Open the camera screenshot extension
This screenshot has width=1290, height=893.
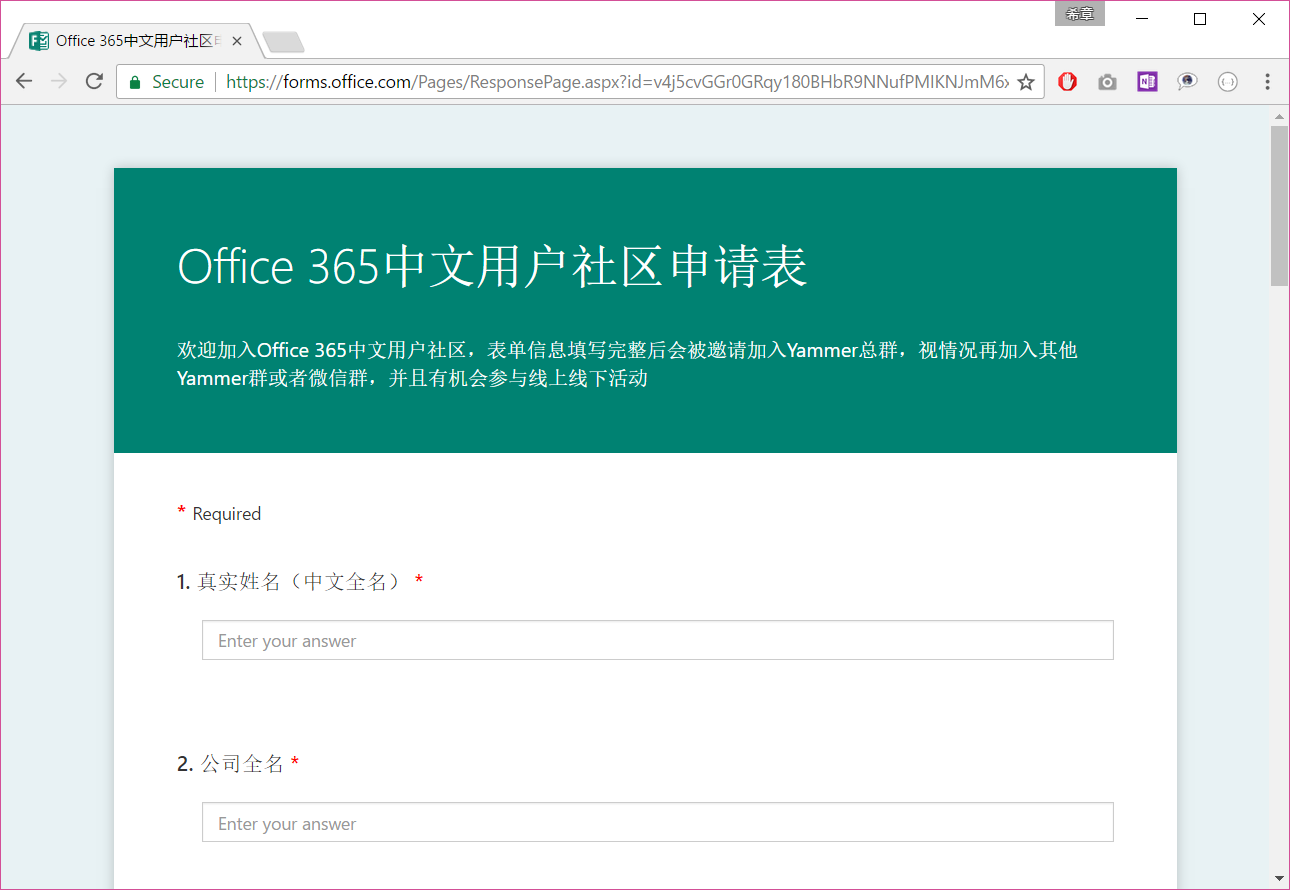pyautogui.click(x=1107, y=82)
